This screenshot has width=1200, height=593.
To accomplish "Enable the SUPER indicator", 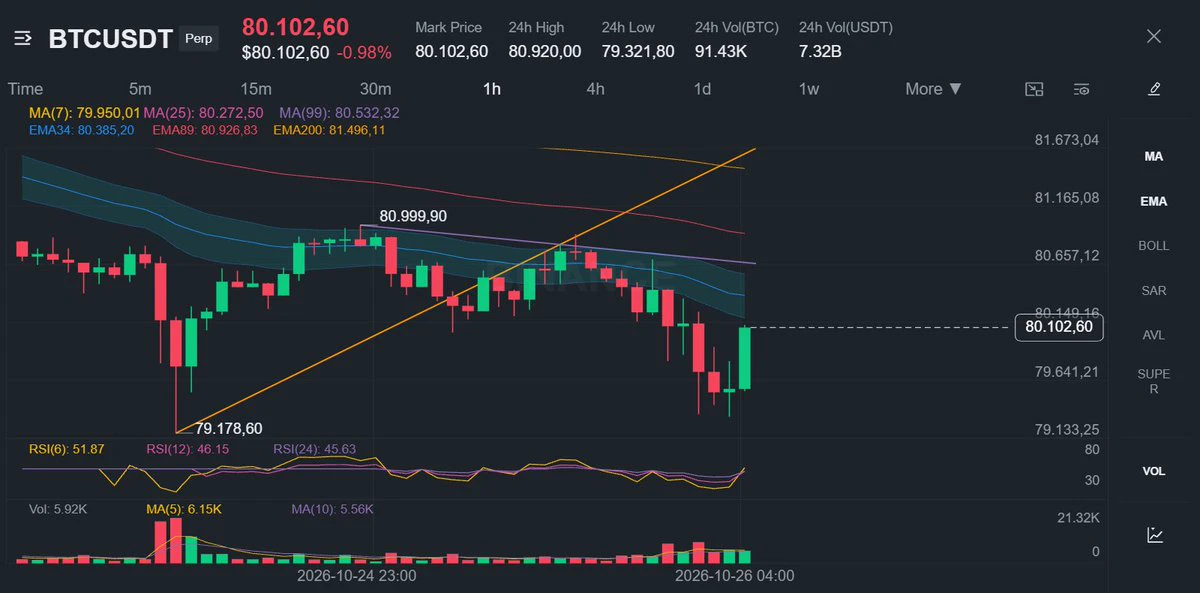I will (x=1154, y=381).
